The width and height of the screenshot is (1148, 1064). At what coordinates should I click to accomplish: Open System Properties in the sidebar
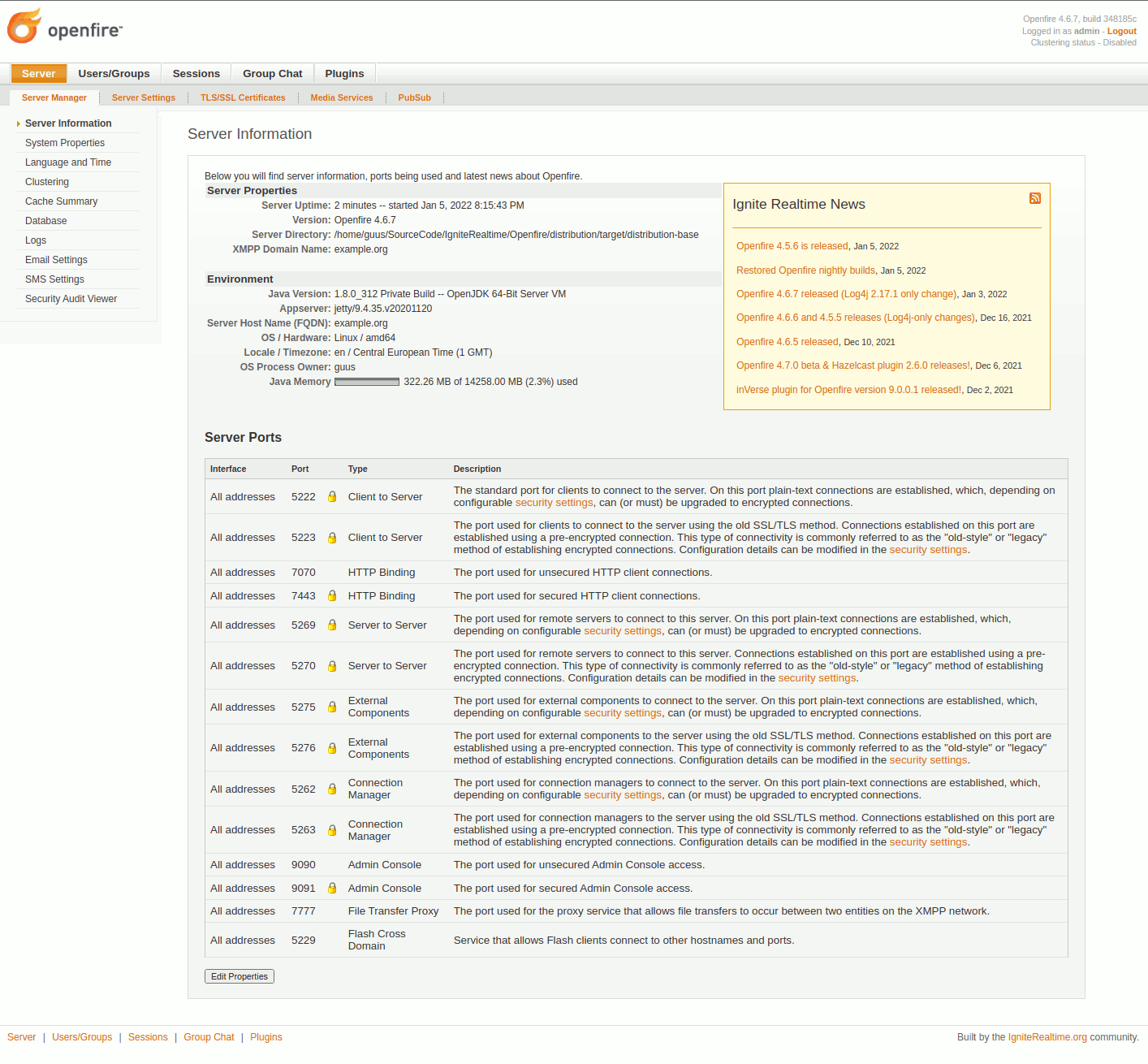[x=65, y=143]
